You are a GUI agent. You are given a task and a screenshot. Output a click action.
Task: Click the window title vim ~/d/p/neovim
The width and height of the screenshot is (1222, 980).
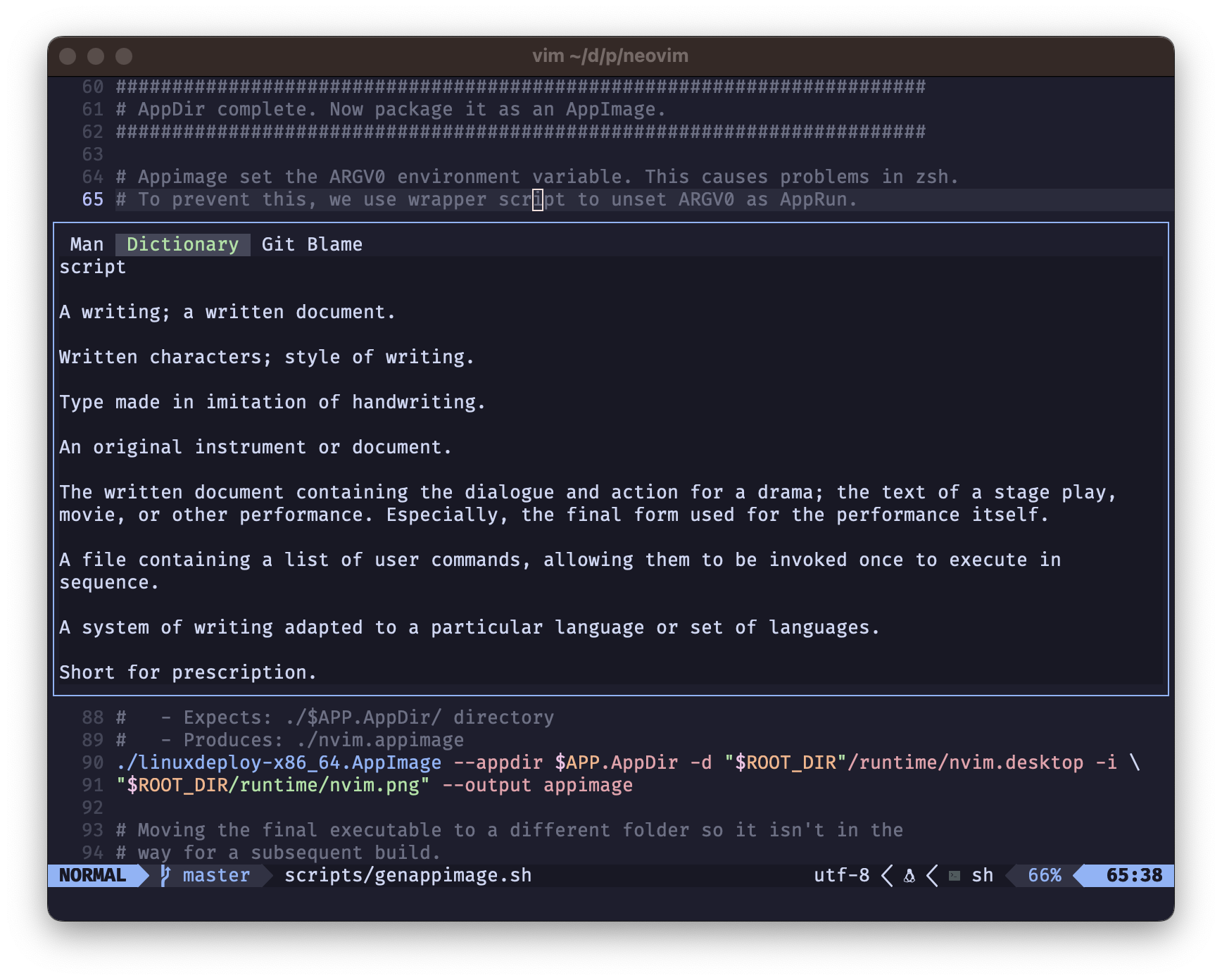pos(610,56)
